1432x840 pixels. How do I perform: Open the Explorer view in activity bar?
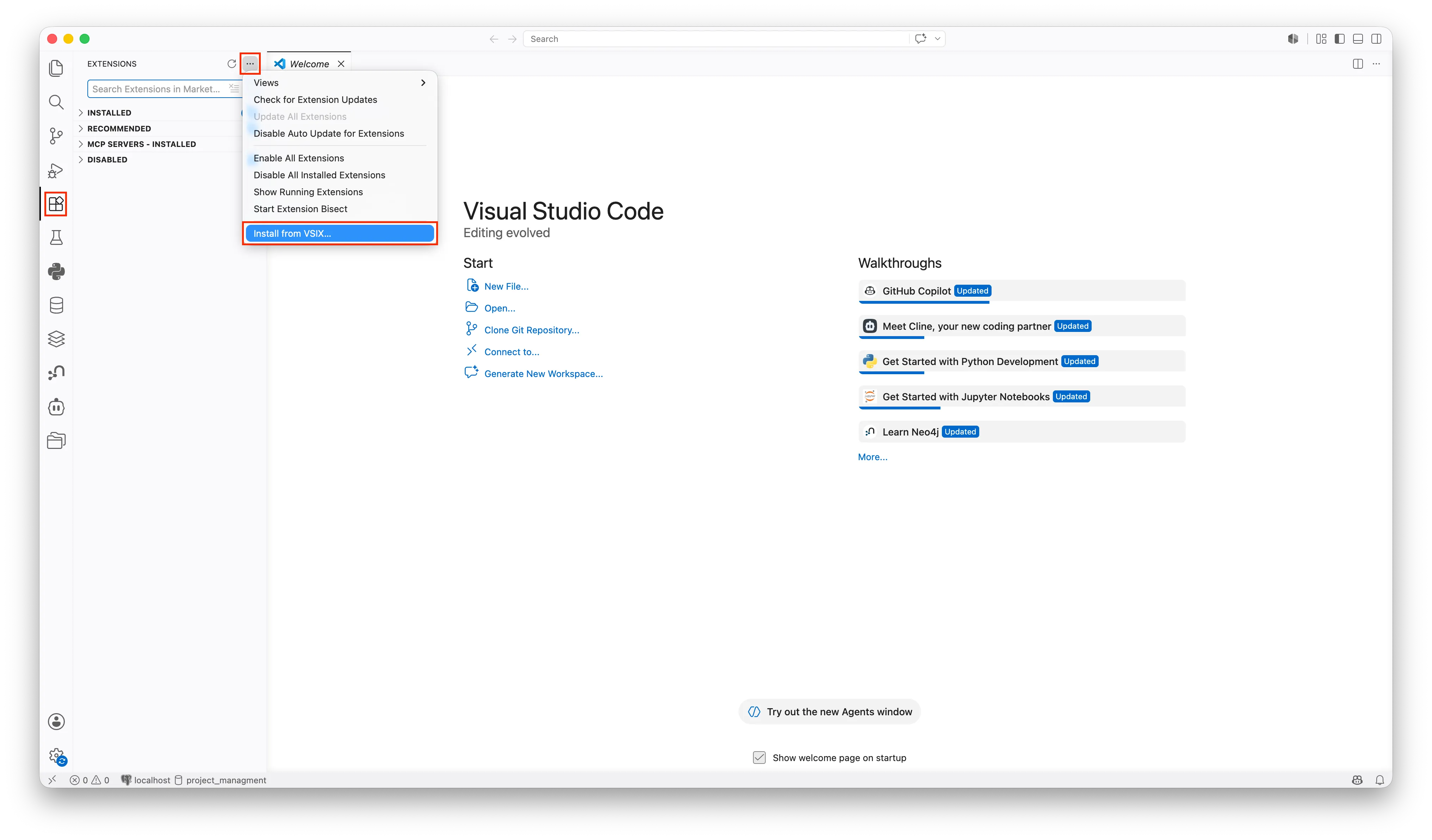(56, 68)
